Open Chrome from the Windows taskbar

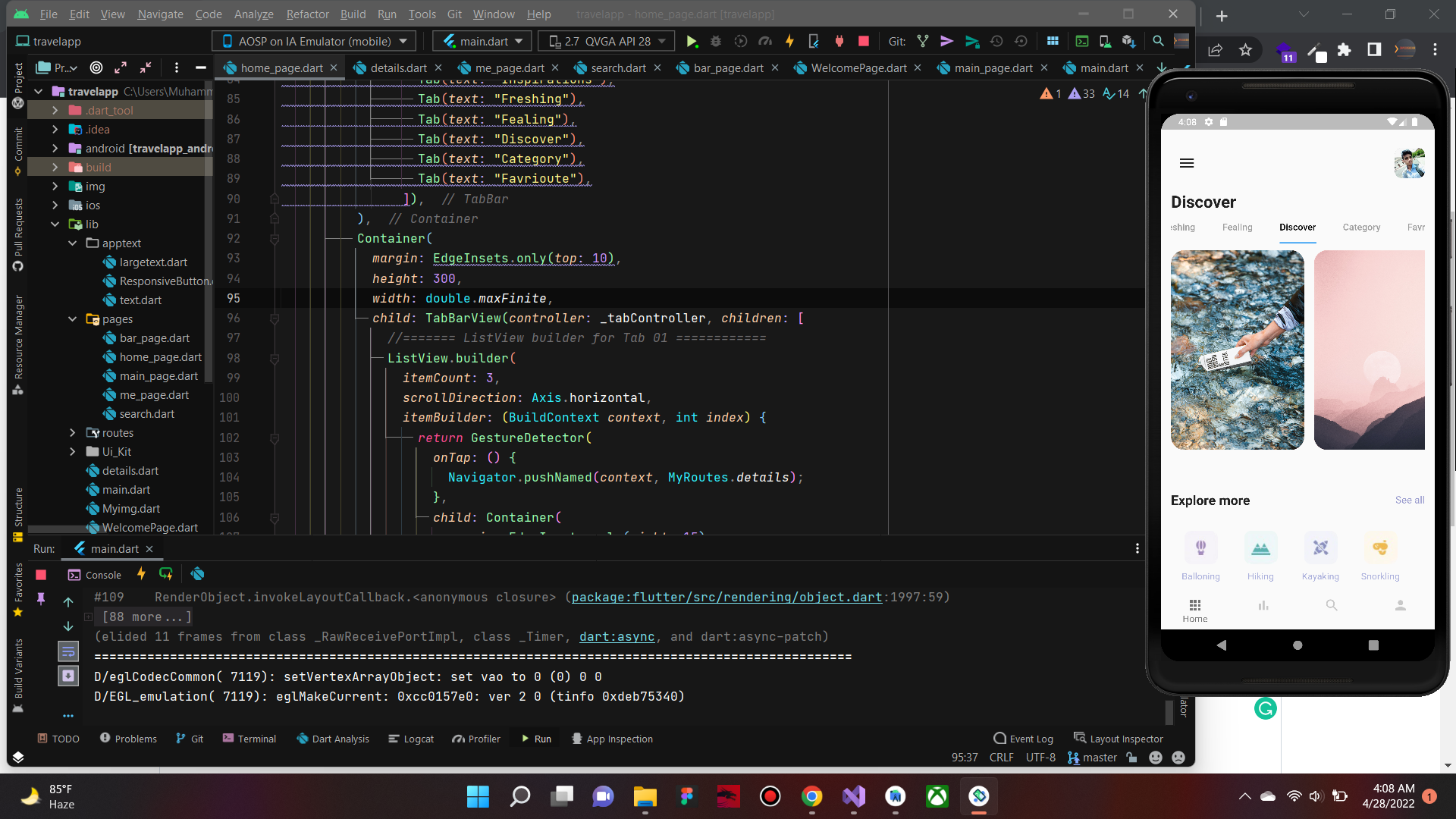tap(811, 796)
